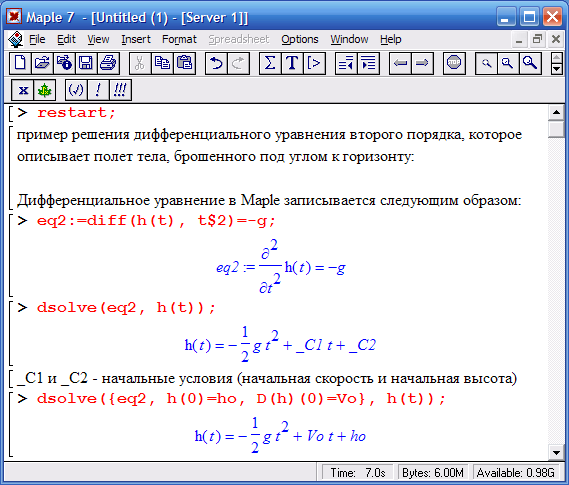Select the smallest zoom magnifier icon
Image resolution: width=569 pixels, height=485 pixels.
[486, 63]
